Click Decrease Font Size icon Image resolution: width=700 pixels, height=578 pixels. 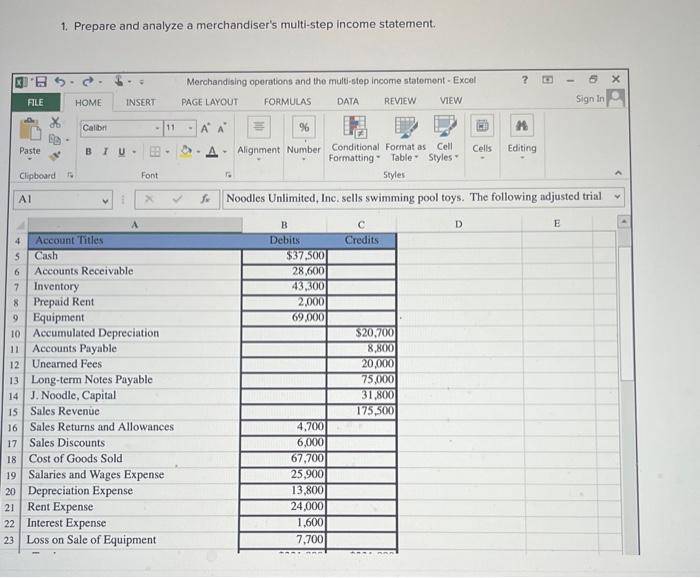tap(221, 129)
